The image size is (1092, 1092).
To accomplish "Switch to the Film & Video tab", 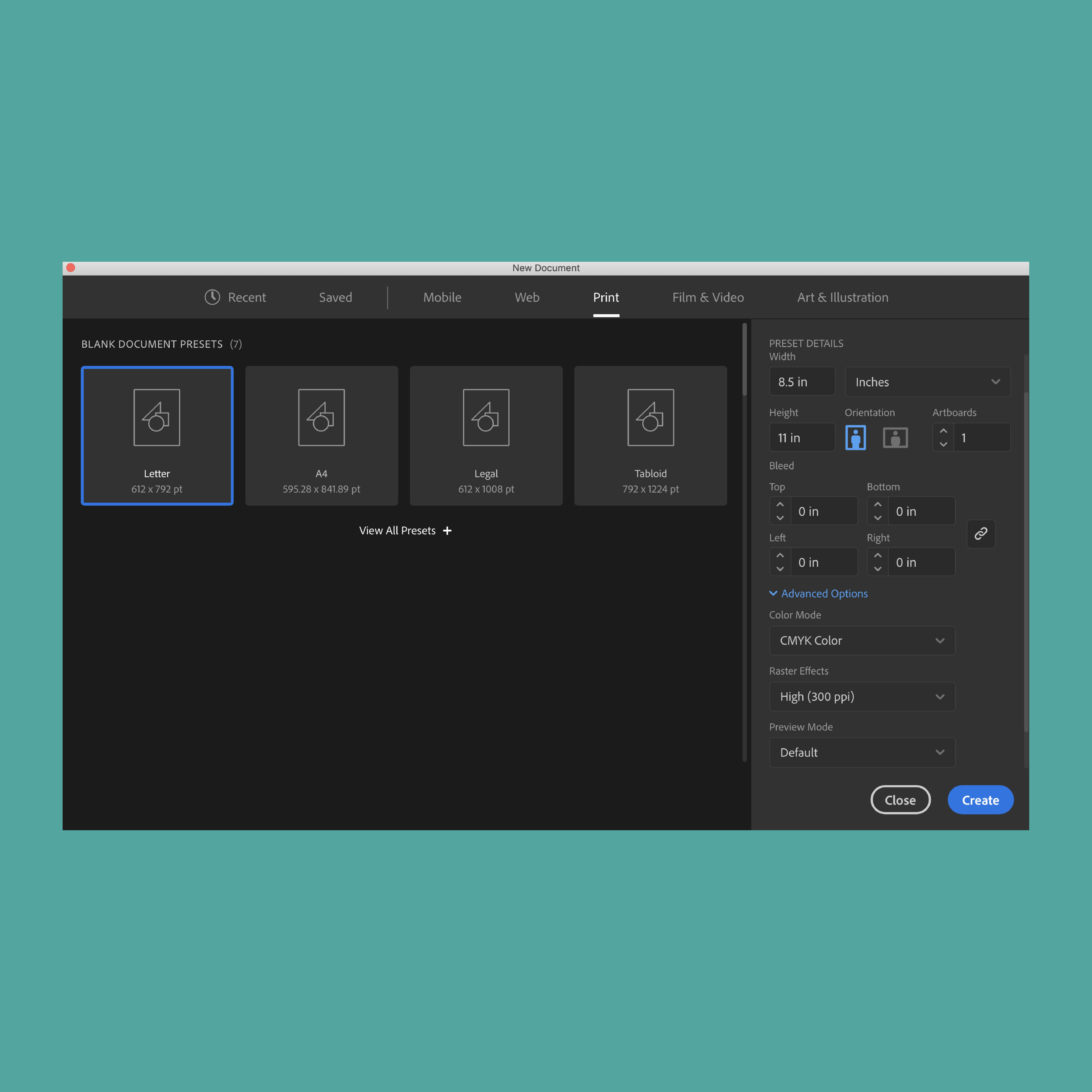I will (708, 297).
